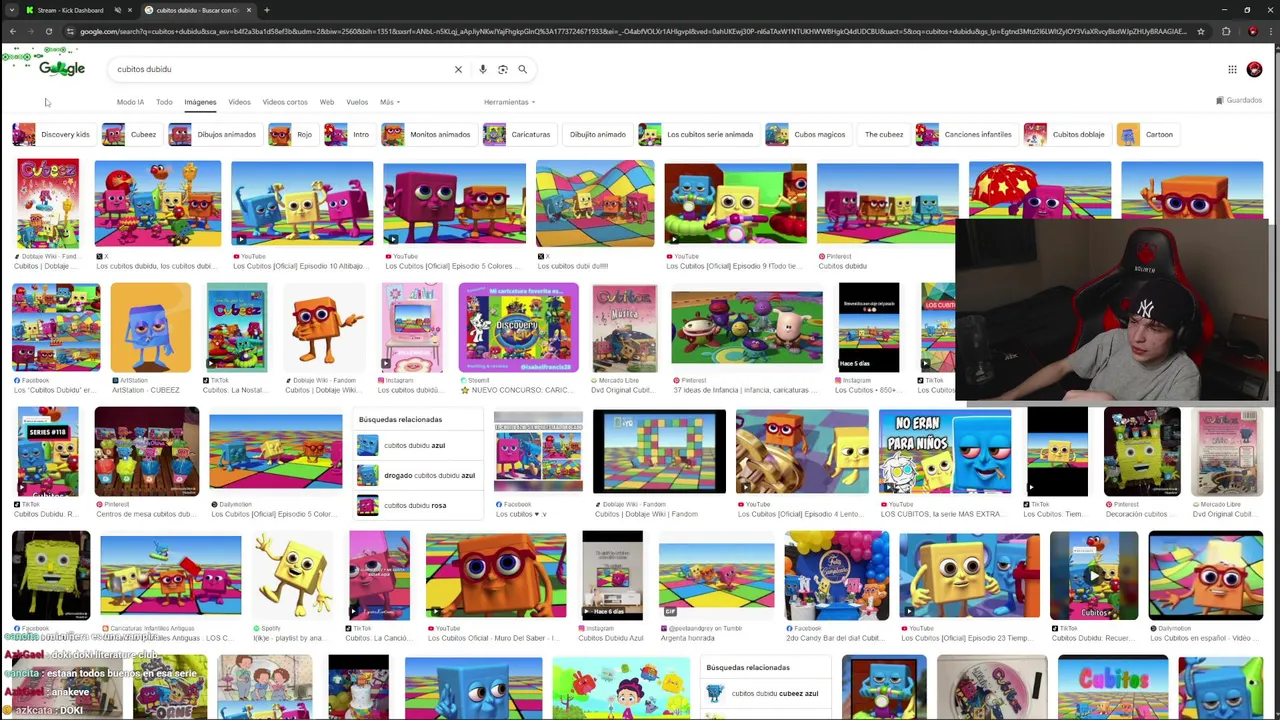Select the Rojo filter chip
Image resolution: width=1280 pixels, height=720 pixels.
[292, 134]
